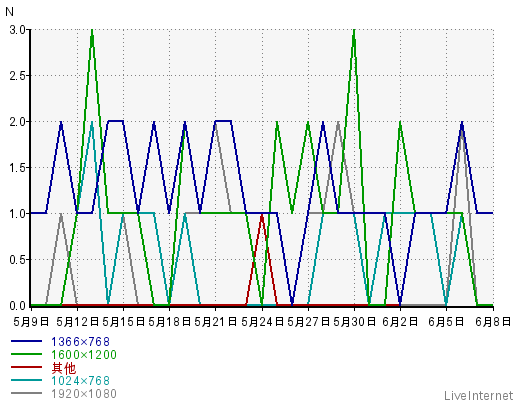Click the 6月2日 date label on the axis
This screenshot has height=405, width=520.
click(400, 322)
